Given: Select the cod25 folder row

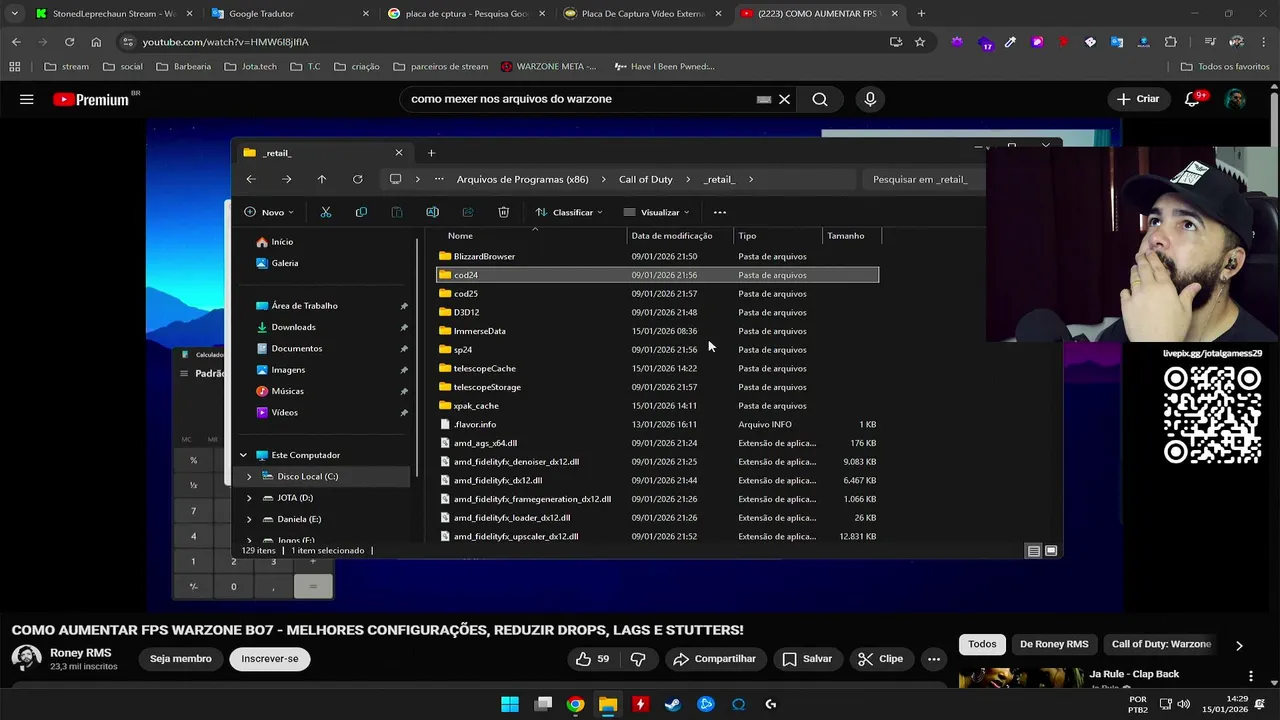Looking at the screenshot, I should tap(657, 294).
